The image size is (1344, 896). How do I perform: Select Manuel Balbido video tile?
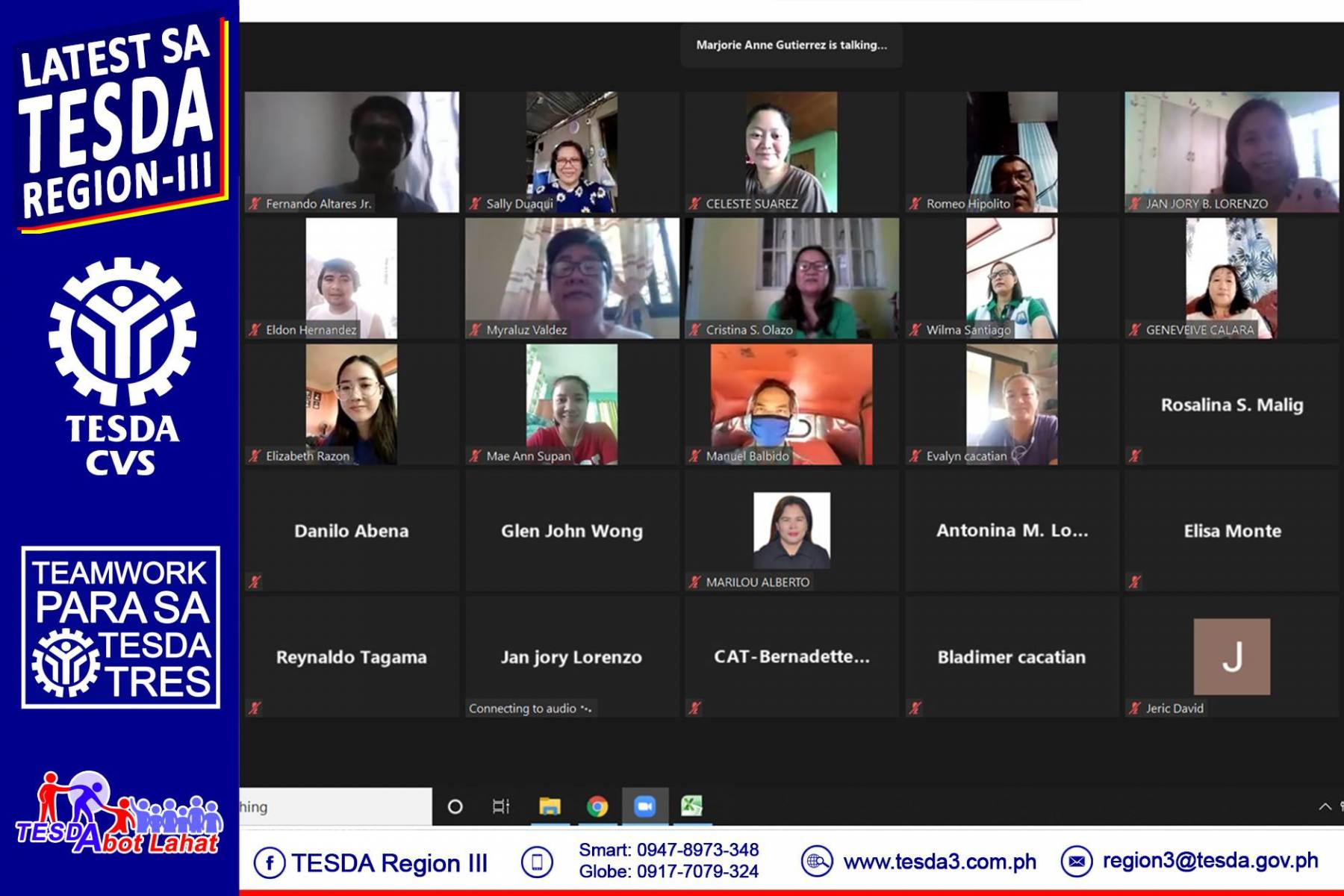(792, 405)
